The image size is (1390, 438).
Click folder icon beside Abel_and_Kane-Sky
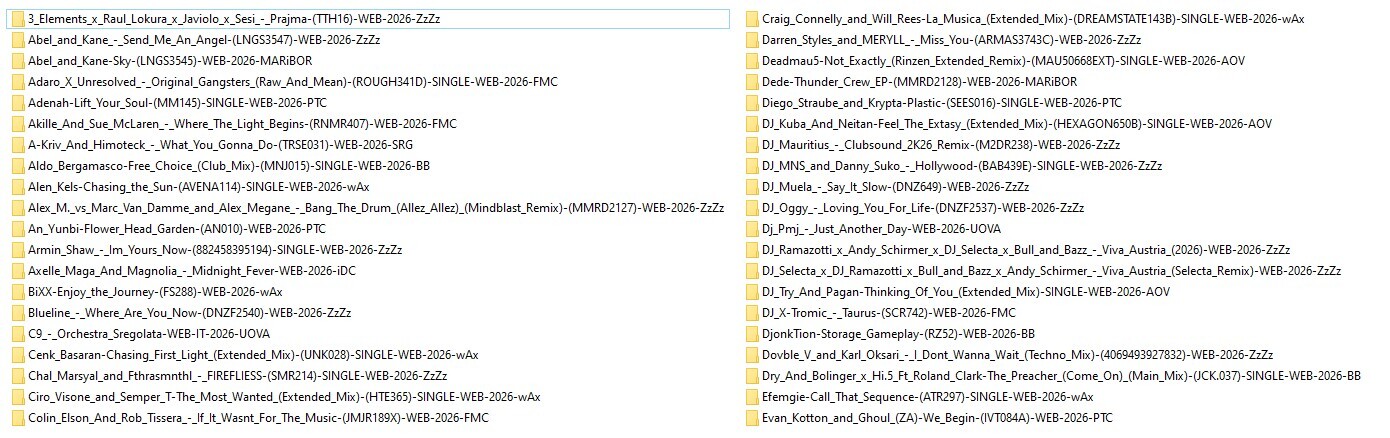coord(17,61)
